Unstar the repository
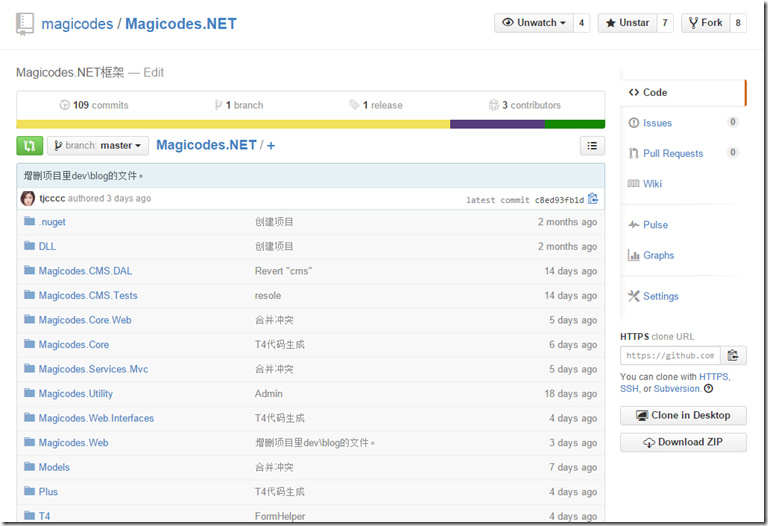The image size is (768, 526). coord(627,23)
